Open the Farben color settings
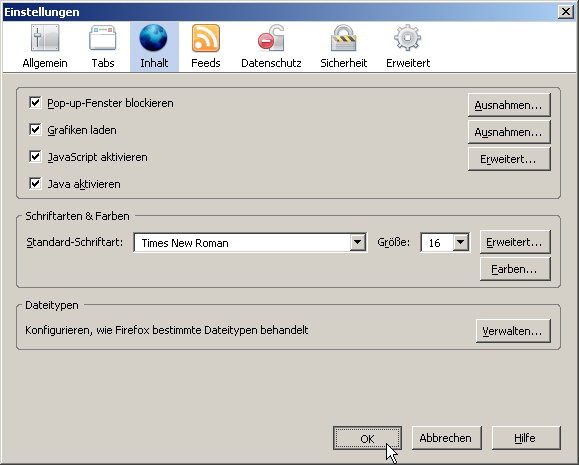 pyautogui.click(x=515, y=269)
